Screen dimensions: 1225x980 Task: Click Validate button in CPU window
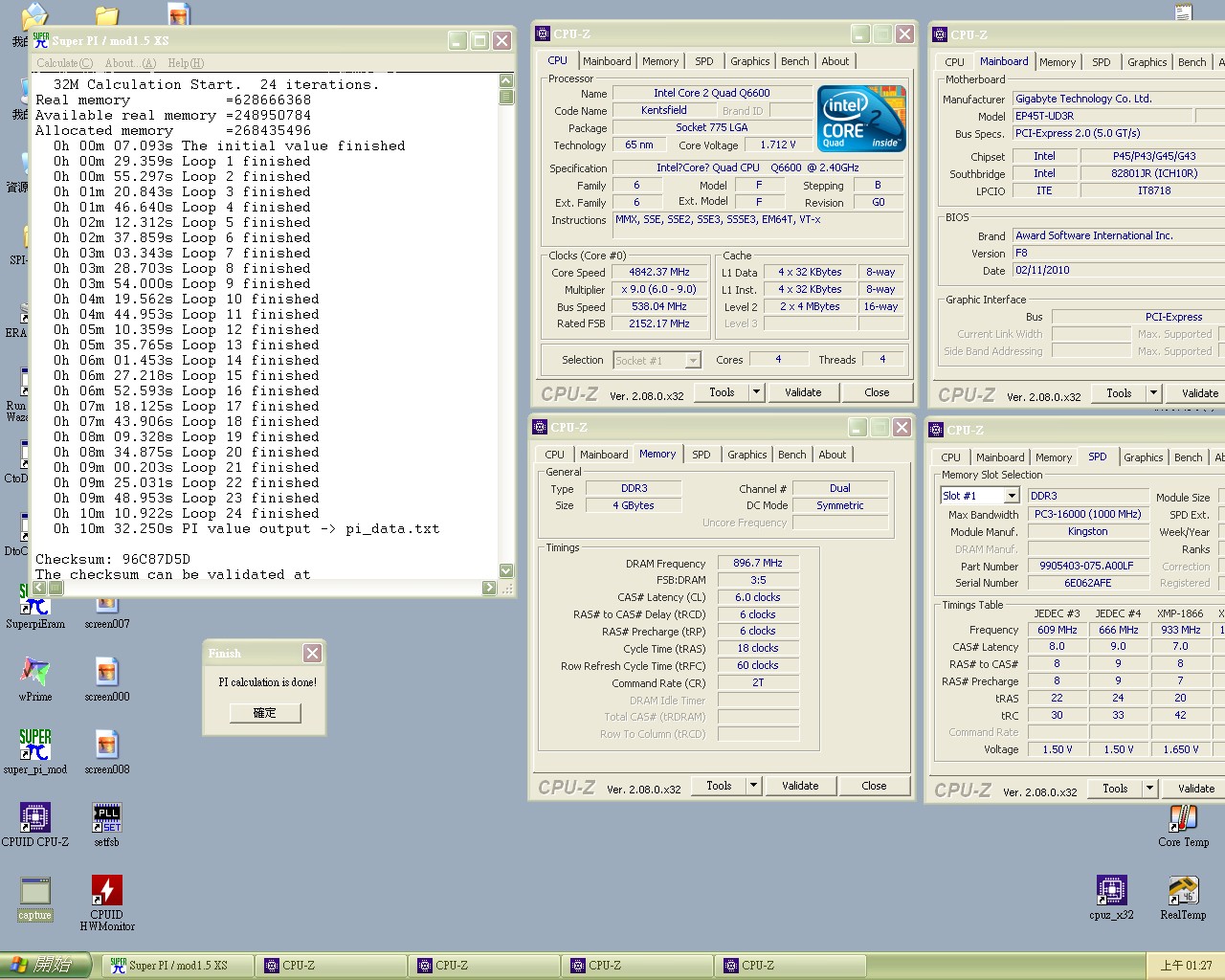803,392
